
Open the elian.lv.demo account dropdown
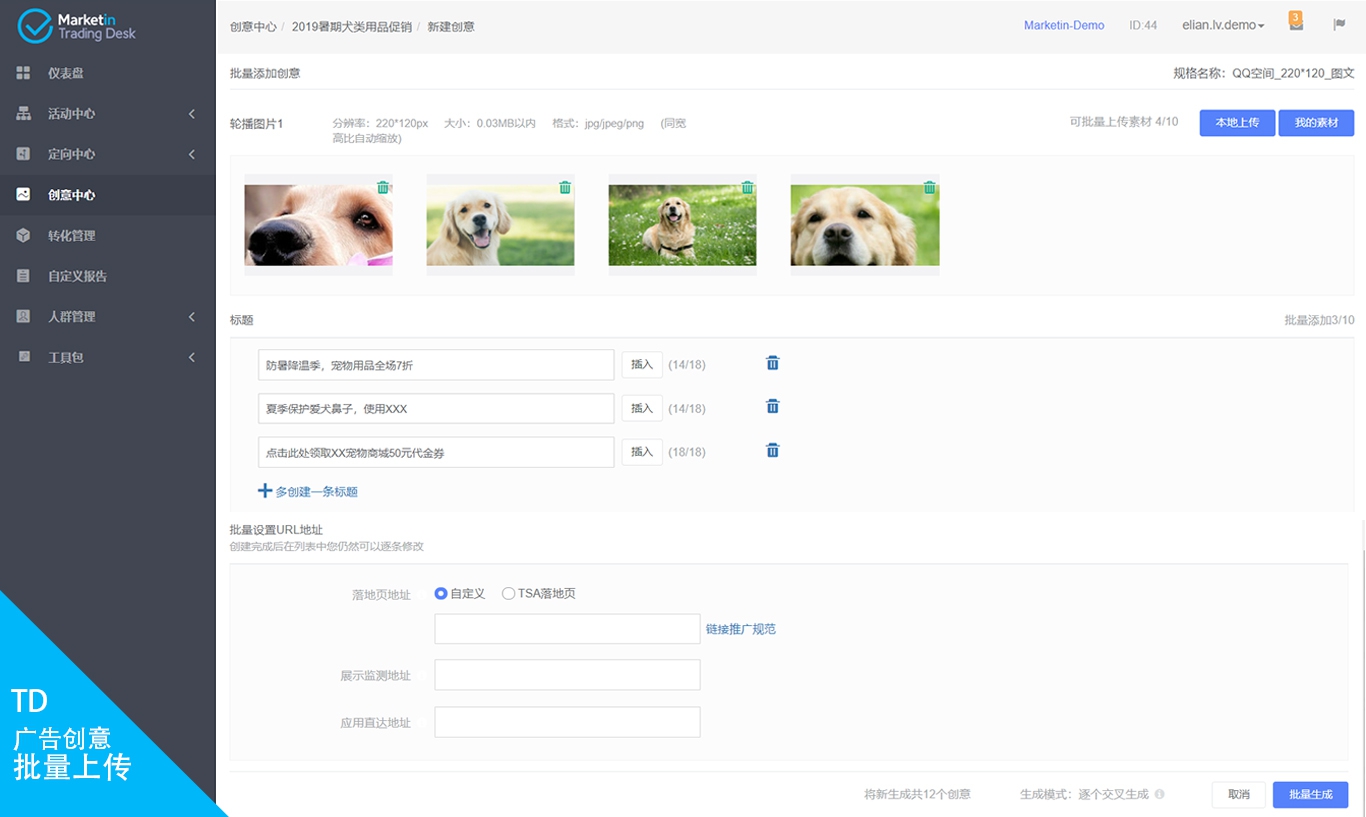tap(1222, 25)
